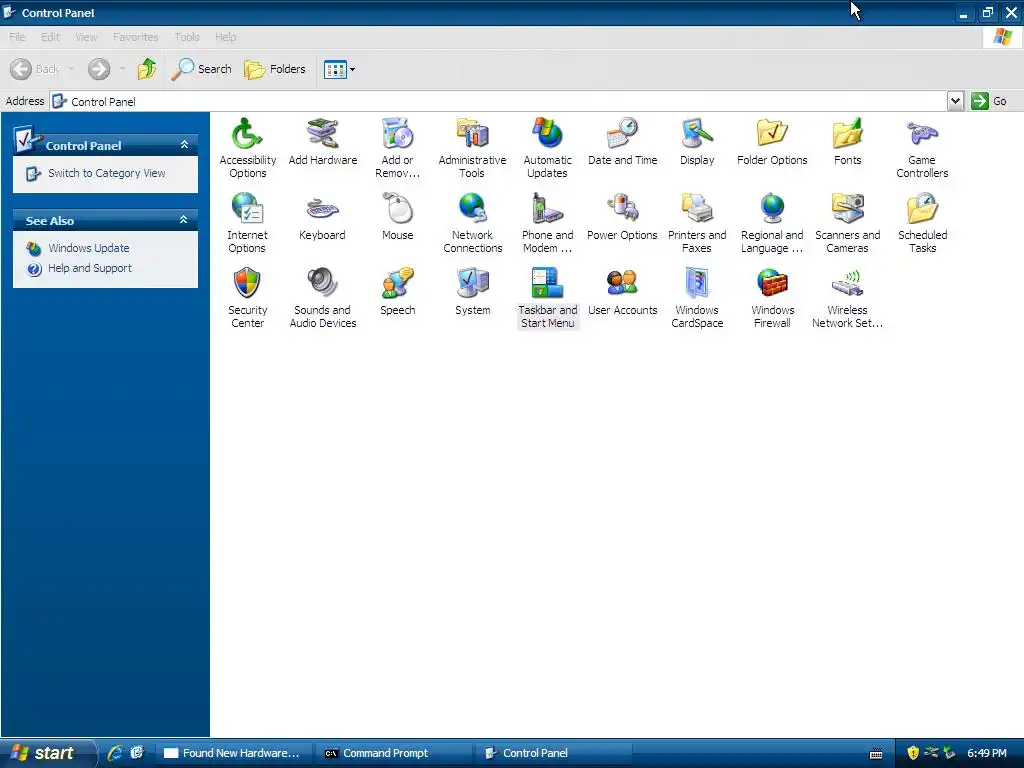
Task: Click the Forward toolbar button
Action: (x=99, y=69)
